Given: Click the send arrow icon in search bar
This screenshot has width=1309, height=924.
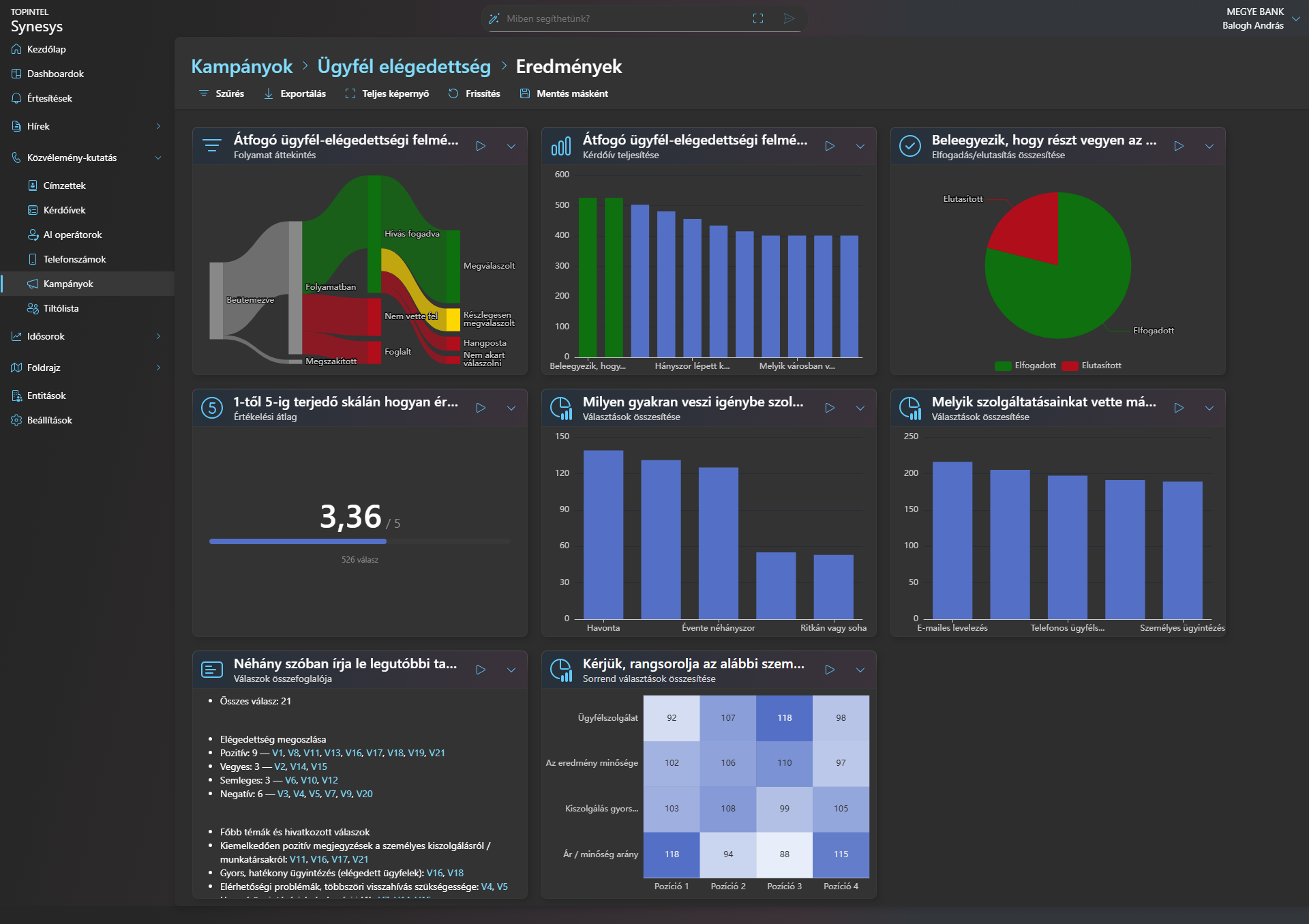Looking at the screenshot, I should tap(789, 18).
